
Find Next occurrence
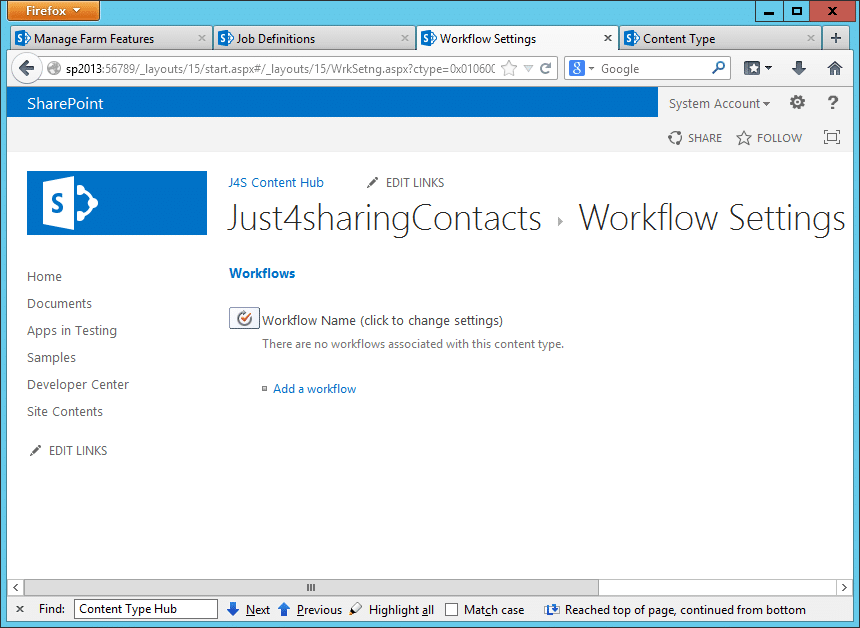248,609
